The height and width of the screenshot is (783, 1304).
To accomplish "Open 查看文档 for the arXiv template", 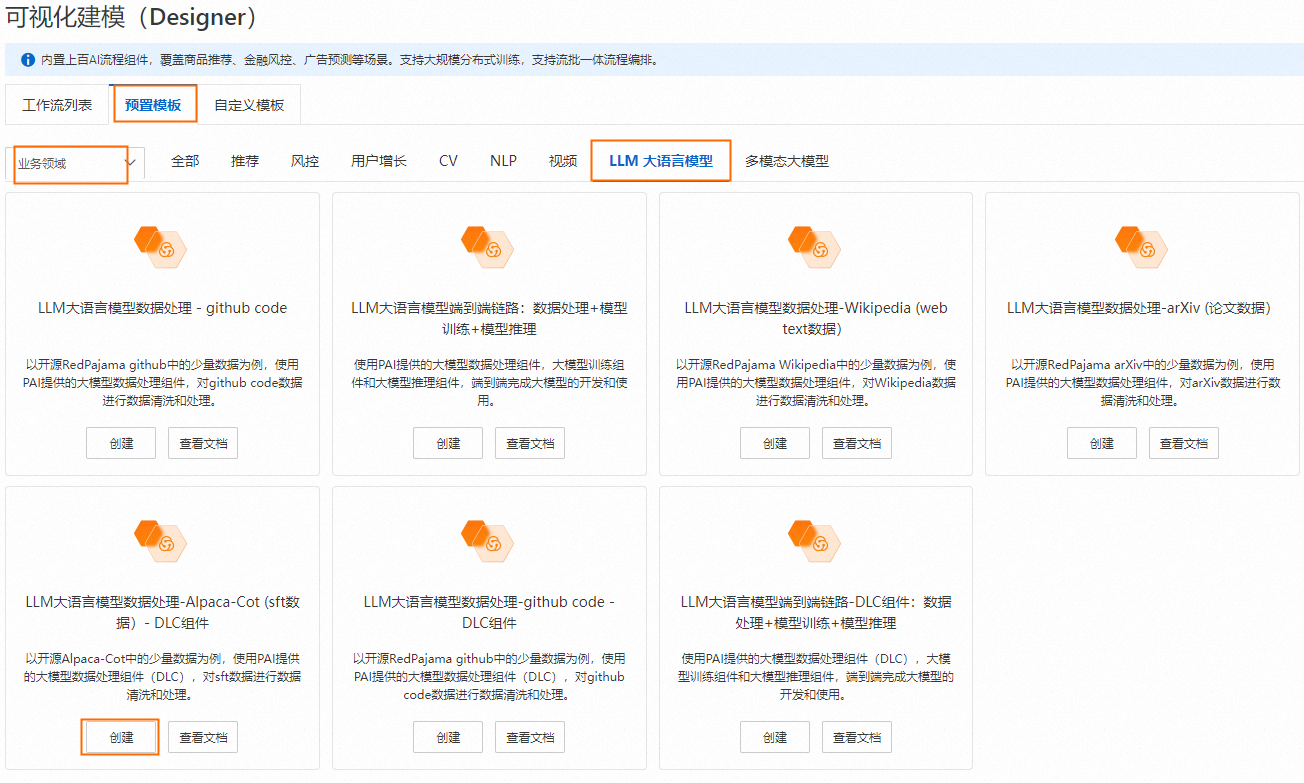I will tap(1184, 443).
